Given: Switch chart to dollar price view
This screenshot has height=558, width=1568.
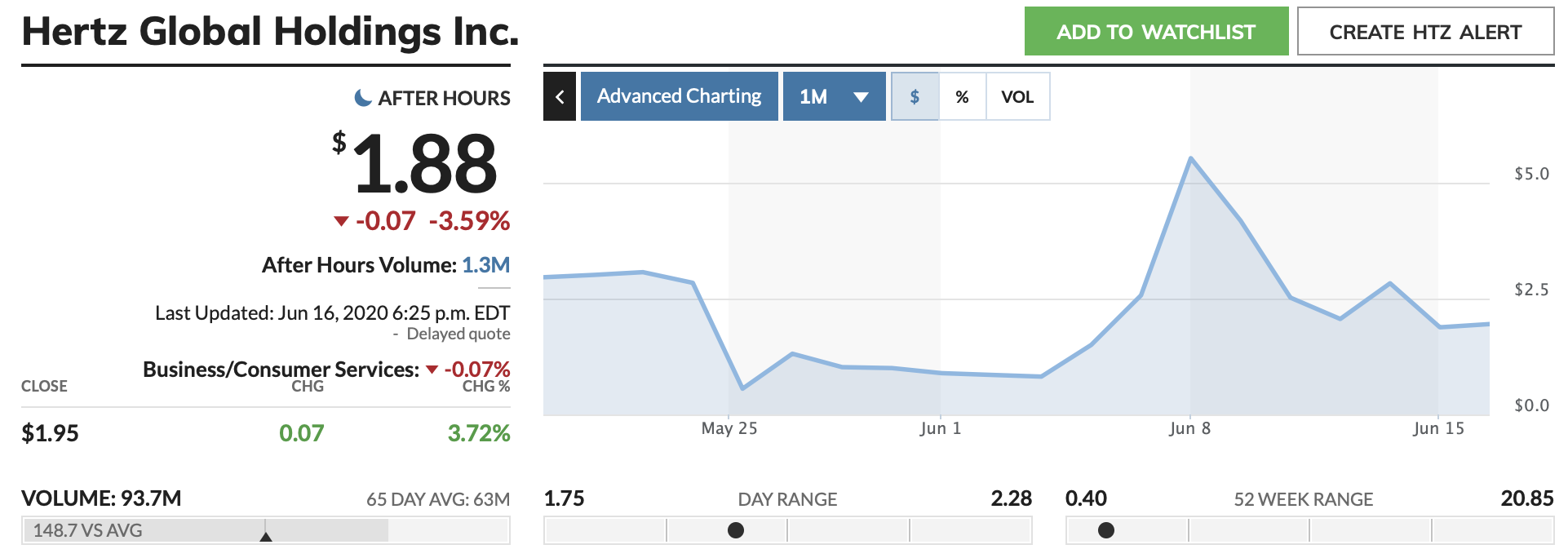Looking at the screenshot, I should (x=915, y=96).
